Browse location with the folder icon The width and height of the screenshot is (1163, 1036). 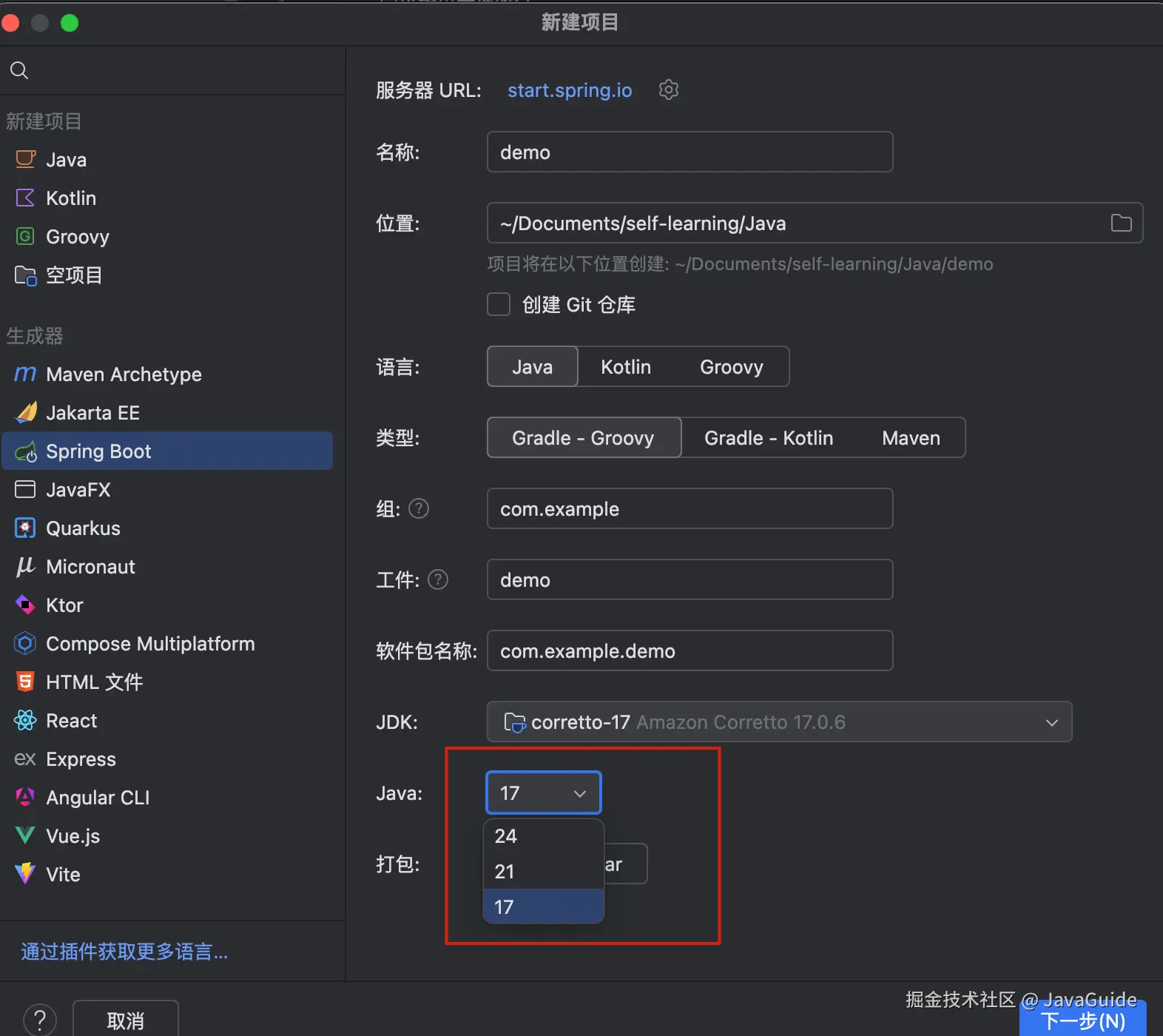tap(1121, 223)
